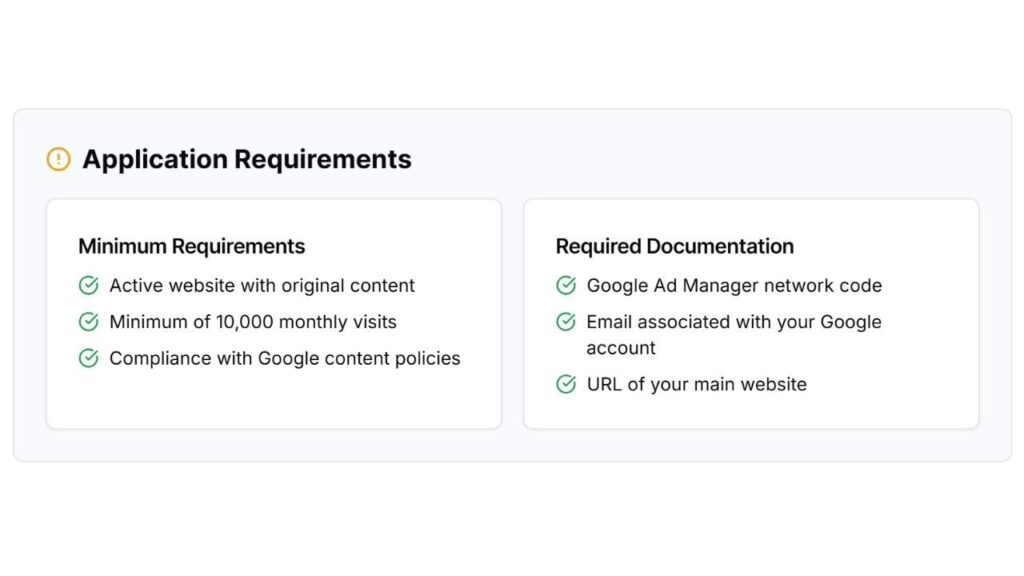Click 'Google Ad Manager network code' text
The image size is (1024, 576).
point(734,285)
